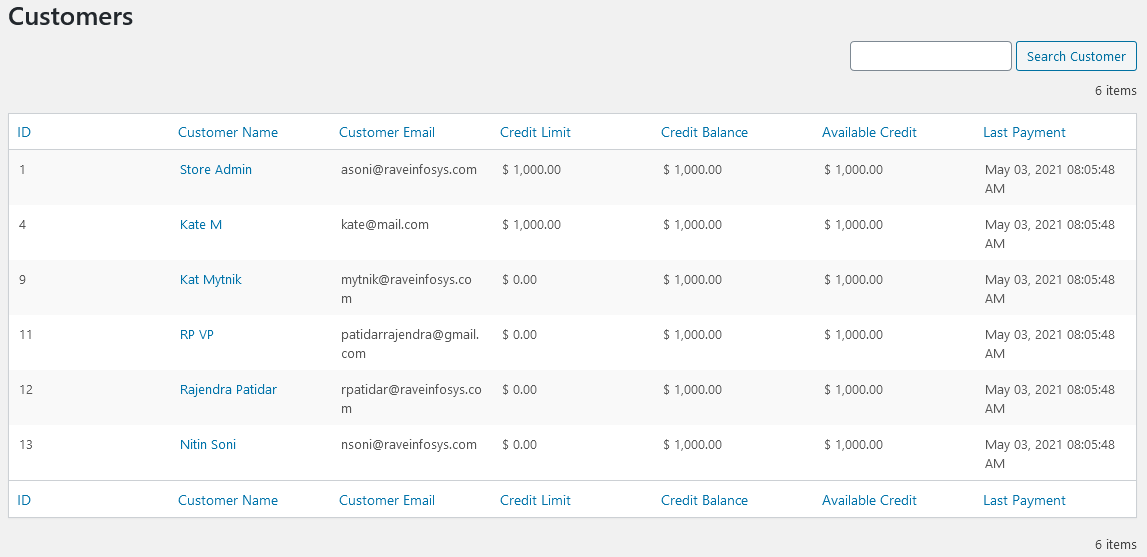The image size is (1147, 557).
Task: Click the Search Customer button
Action: pos(1075,56)
